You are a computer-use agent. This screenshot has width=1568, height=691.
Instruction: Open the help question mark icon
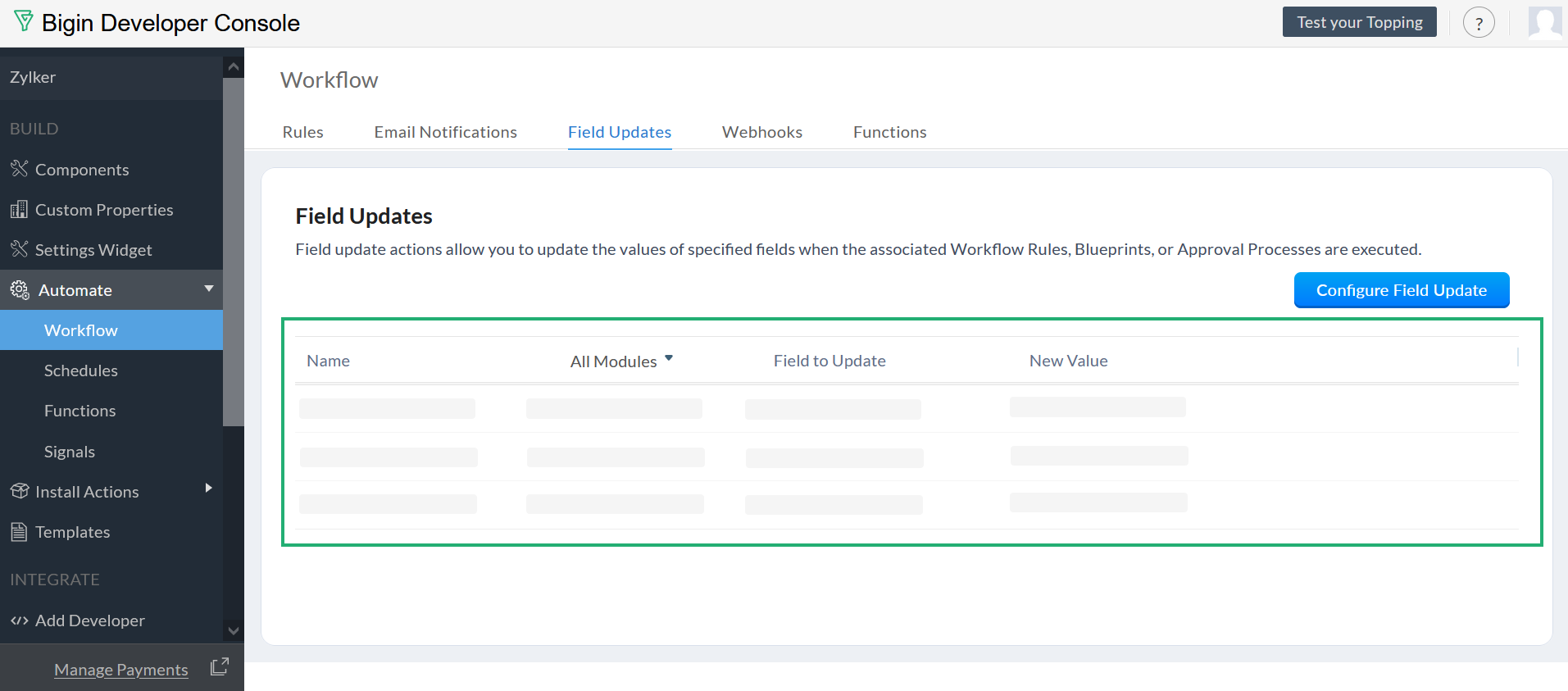(1479, 23)
